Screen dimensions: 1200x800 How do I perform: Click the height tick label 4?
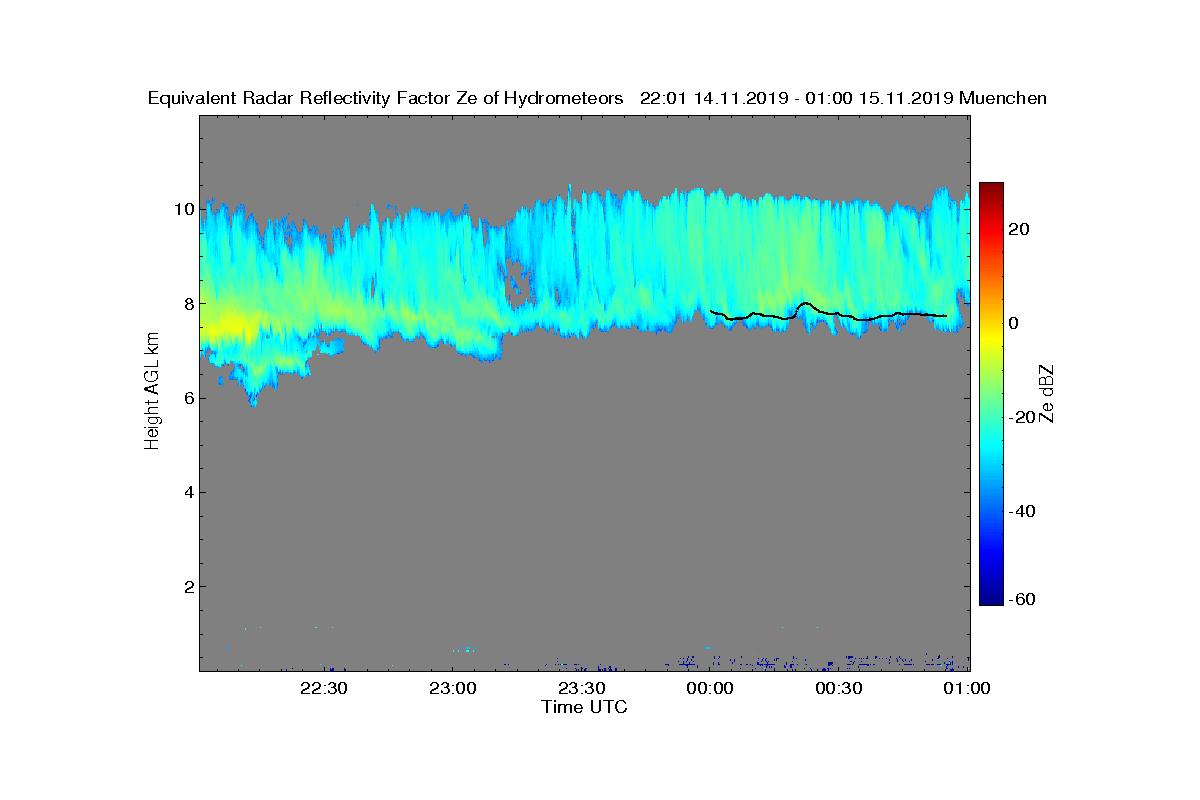click(187, 492)
